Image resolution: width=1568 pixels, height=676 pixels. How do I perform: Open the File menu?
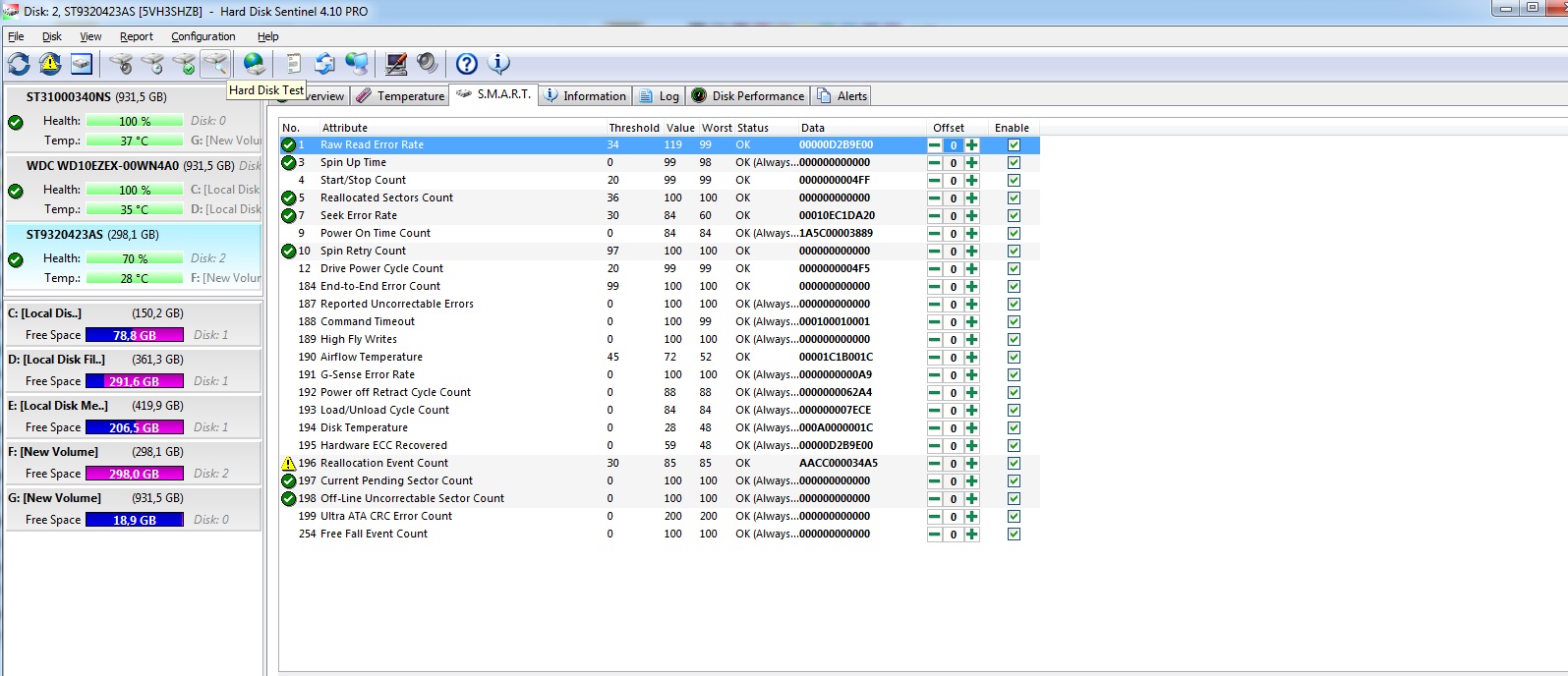(16, 36)
